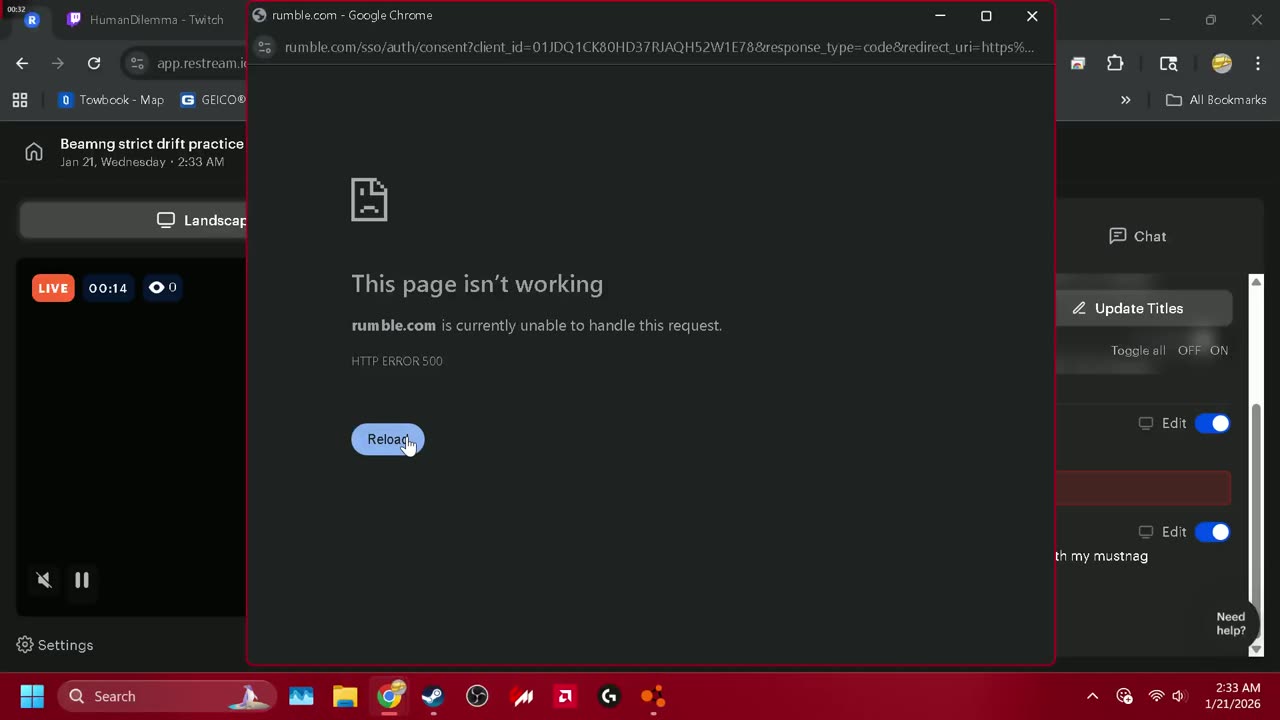Viewport: 1280px width, 720px height.
Task: Open the Chrome profile avatar
Action: click(1221, 63)
